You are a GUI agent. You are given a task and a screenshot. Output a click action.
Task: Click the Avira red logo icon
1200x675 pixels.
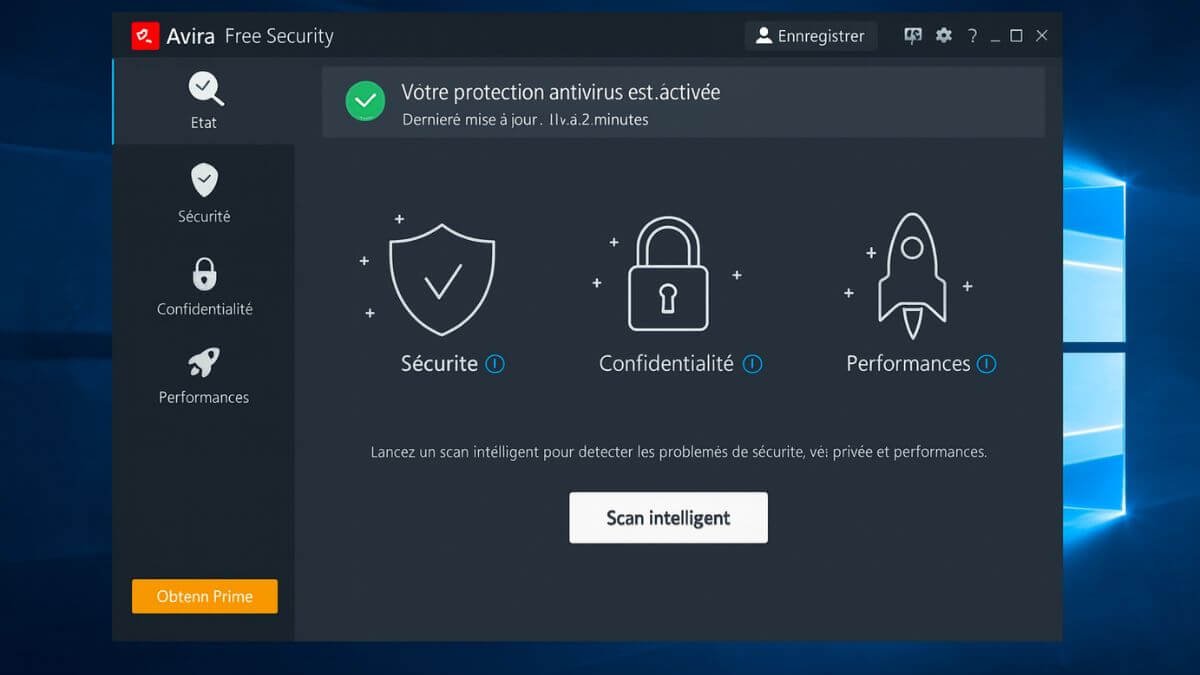(x=145, y=36)
